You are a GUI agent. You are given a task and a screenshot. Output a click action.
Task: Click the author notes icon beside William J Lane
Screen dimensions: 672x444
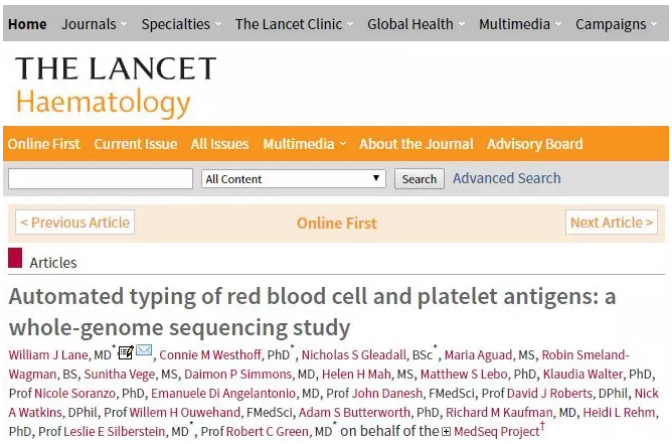click(x=126, y=352)
